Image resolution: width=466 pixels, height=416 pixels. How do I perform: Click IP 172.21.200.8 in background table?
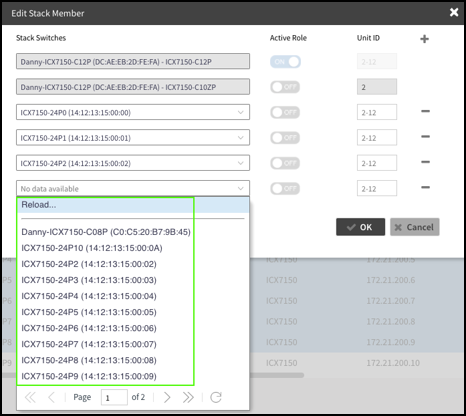(391, 321)
